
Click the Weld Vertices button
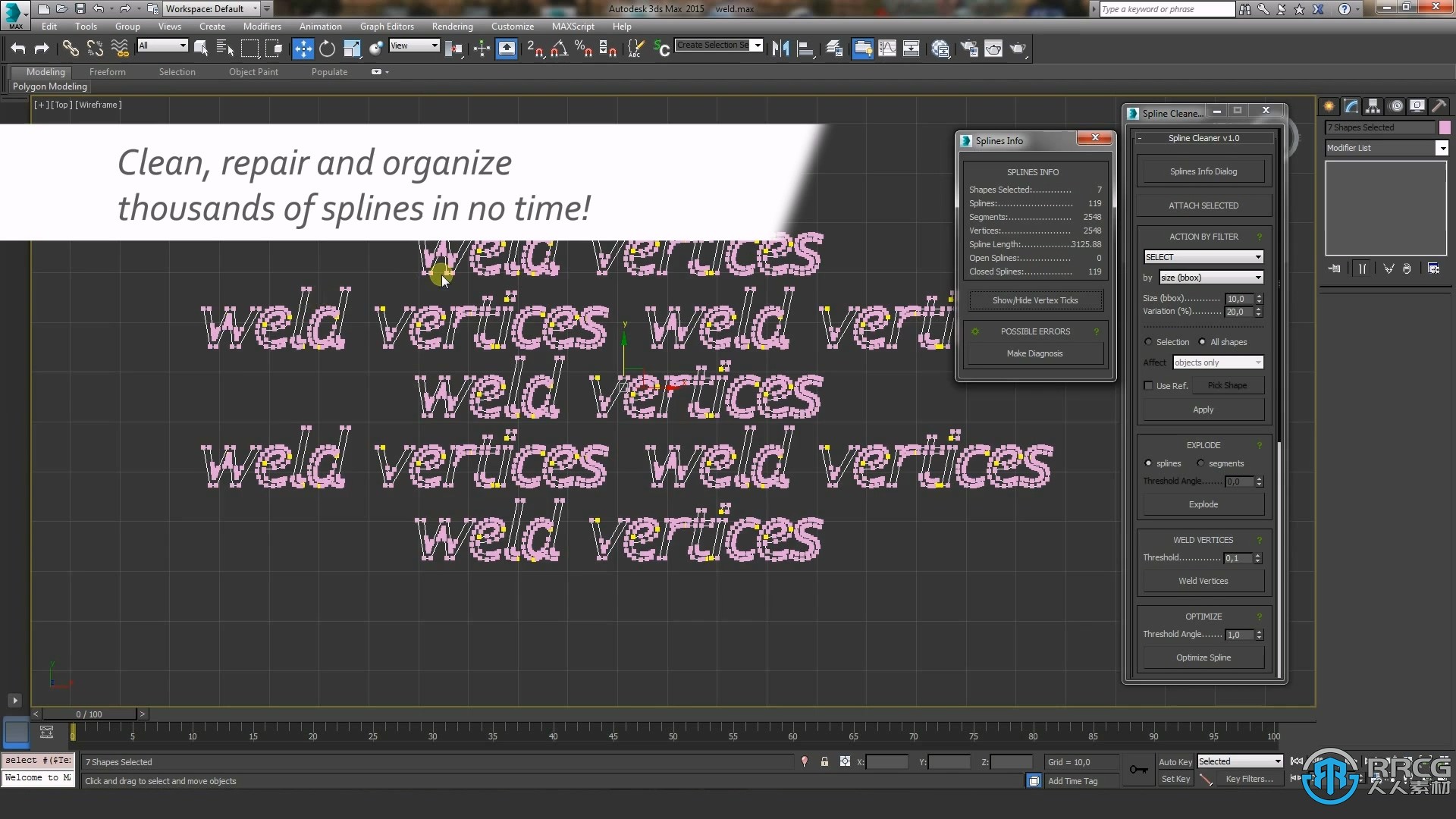[x=1202, y=581]
